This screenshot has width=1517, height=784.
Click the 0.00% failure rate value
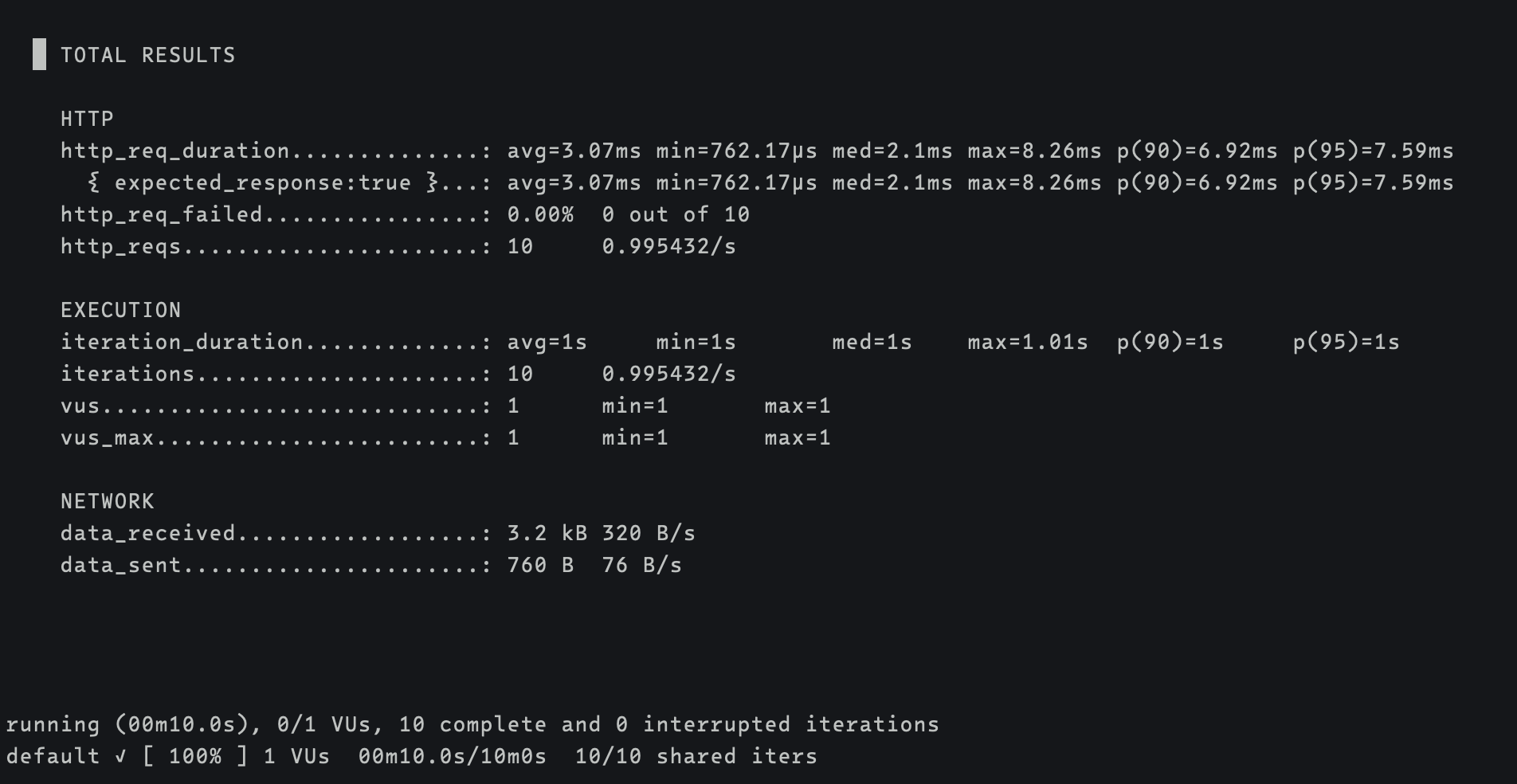click(x=539, y=214)
